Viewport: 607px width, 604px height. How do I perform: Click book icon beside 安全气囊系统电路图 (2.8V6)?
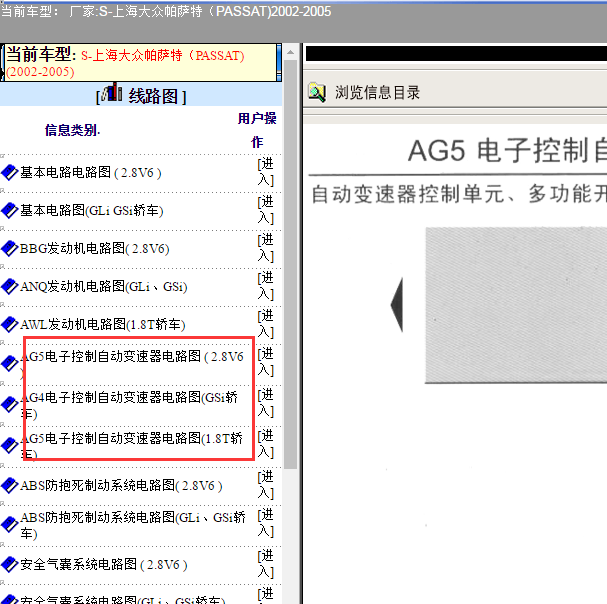[9, 565]
